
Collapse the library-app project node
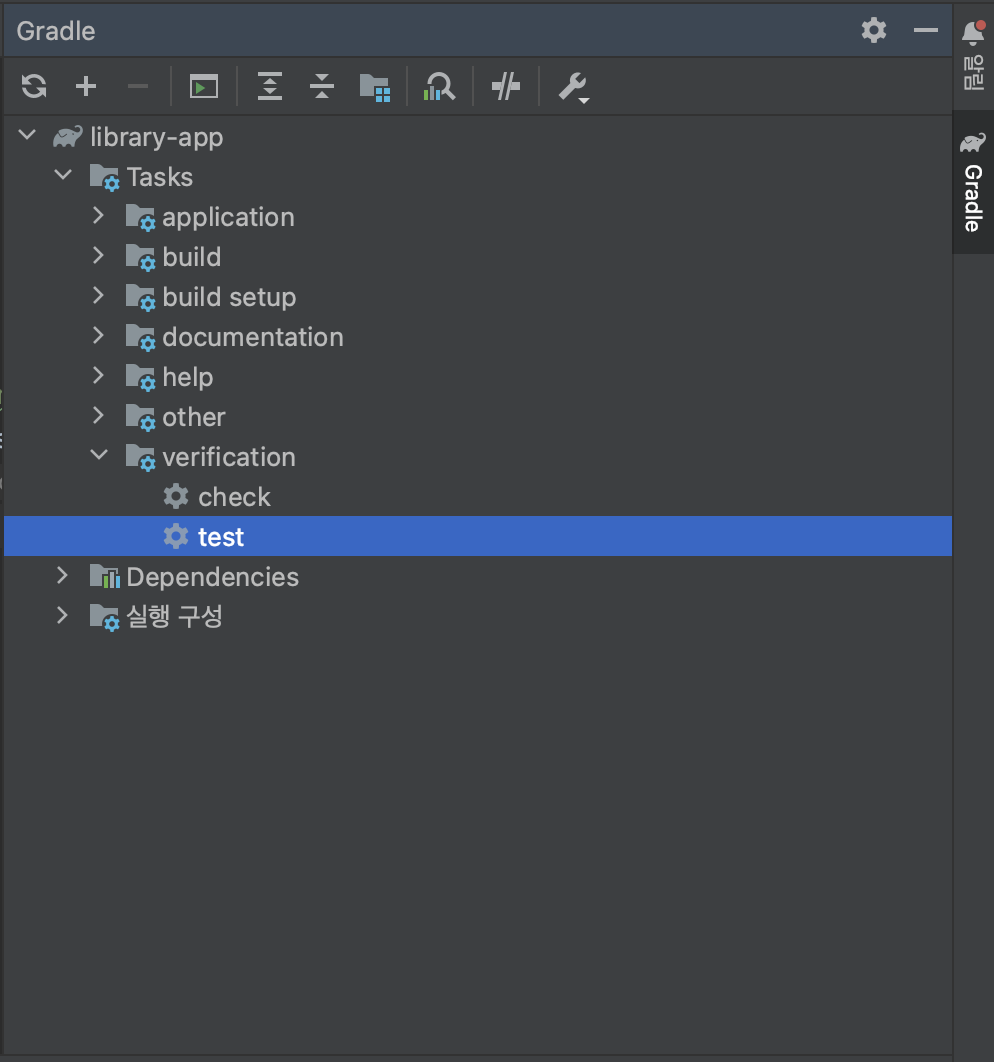tap(27, 135)
